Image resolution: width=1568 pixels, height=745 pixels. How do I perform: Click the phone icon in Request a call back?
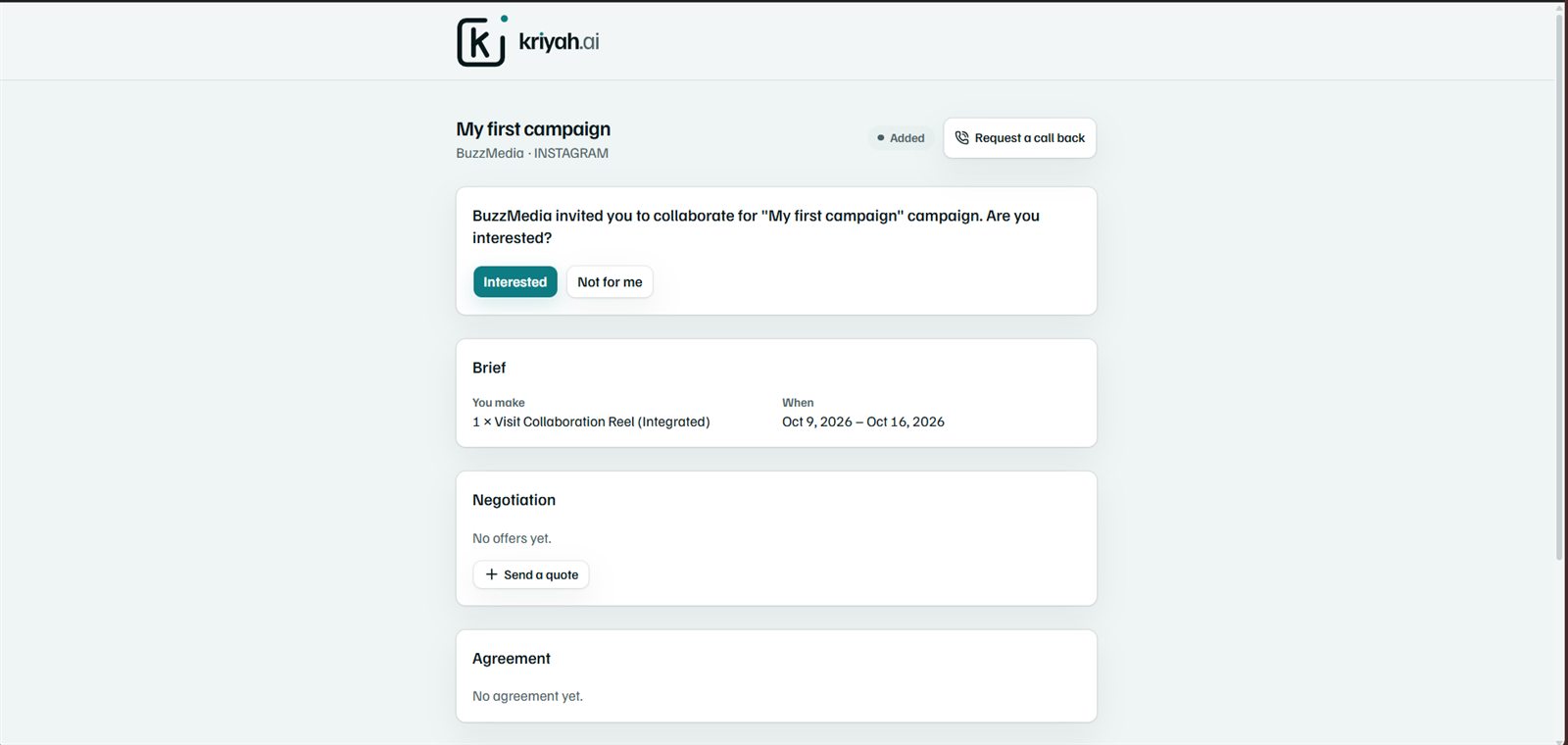961,138
